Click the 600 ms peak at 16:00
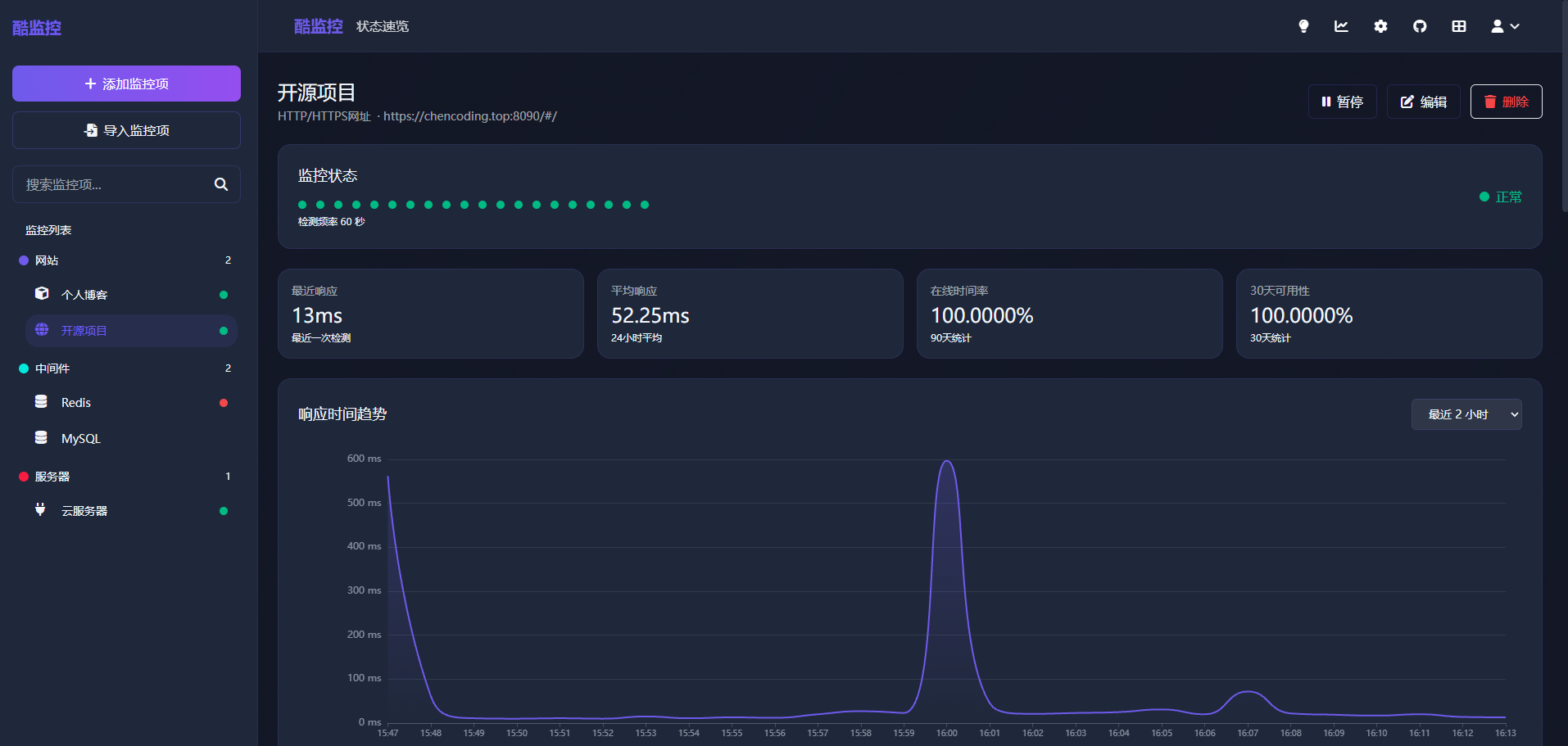Image resolution: width=1568 pixels, height=746 pixels. pos(947,462)
